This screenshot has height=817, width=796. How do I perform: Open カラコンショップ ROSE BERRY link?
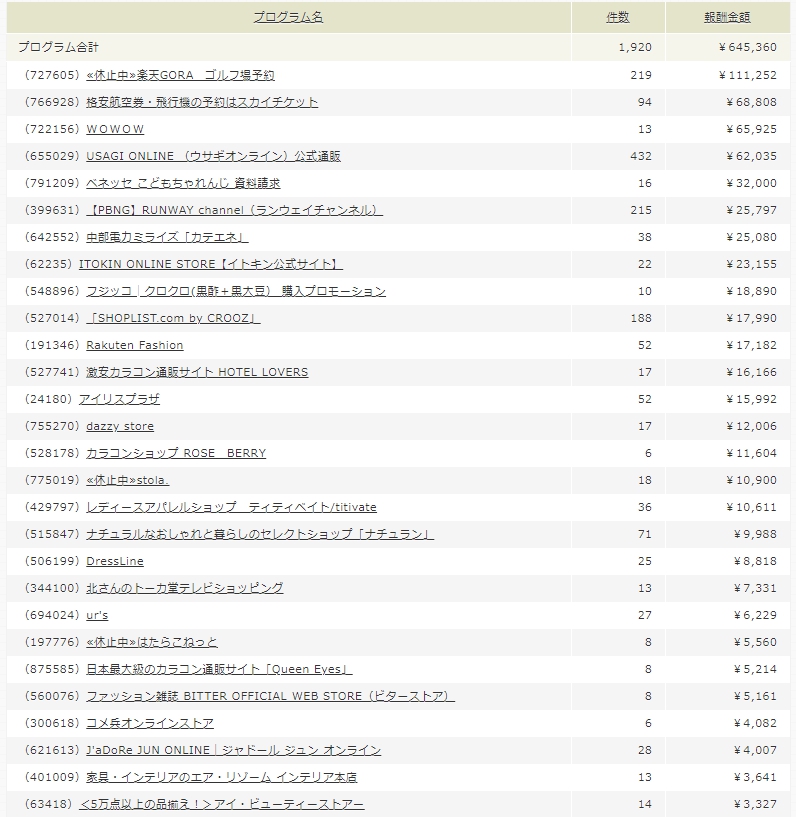click(x=176, y=454)
